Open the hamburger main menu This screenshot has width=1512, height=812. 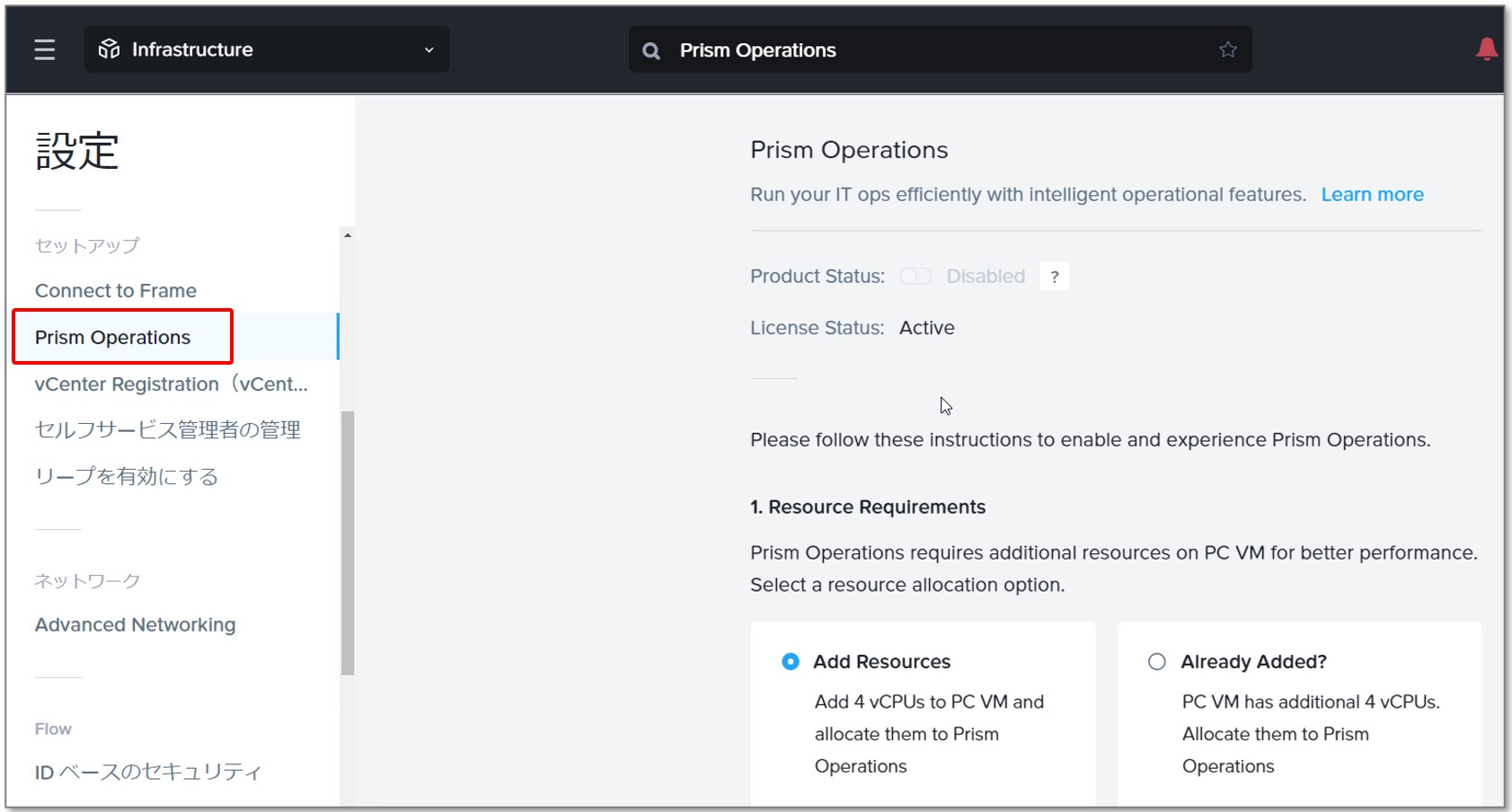[x=44, y=49]
